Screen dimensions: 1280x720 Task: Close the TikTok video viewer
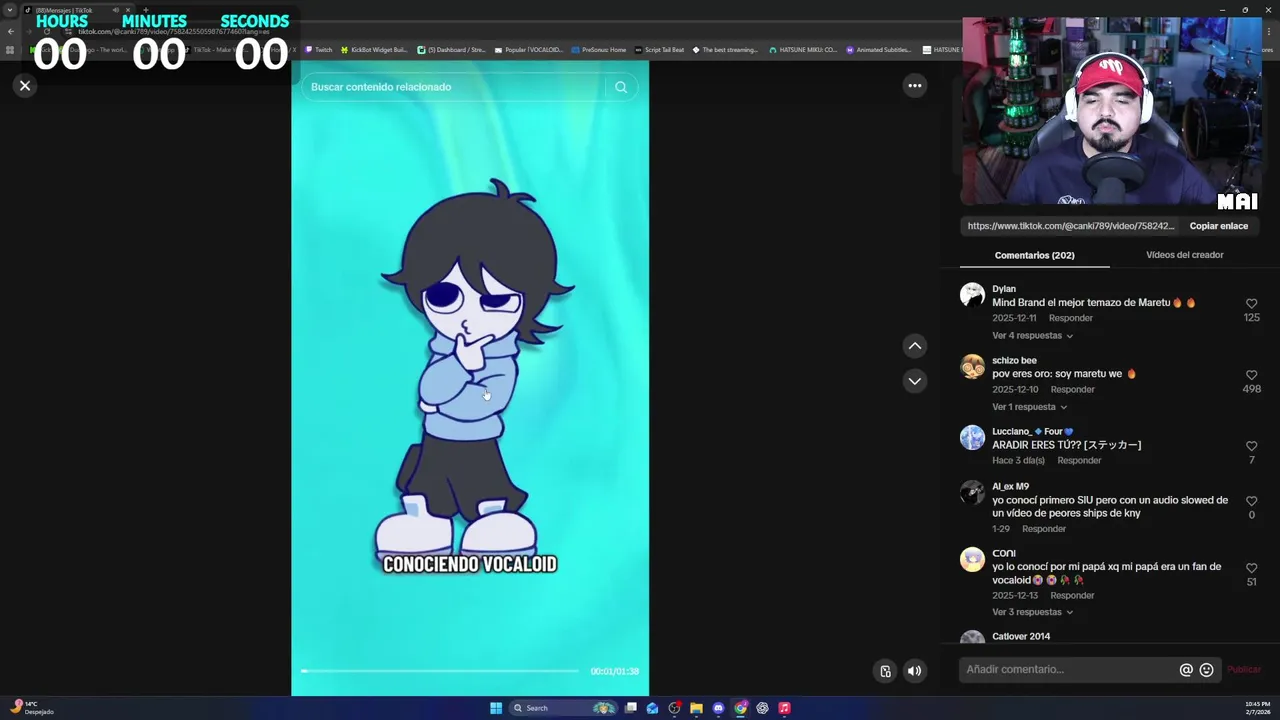(25, 86)
